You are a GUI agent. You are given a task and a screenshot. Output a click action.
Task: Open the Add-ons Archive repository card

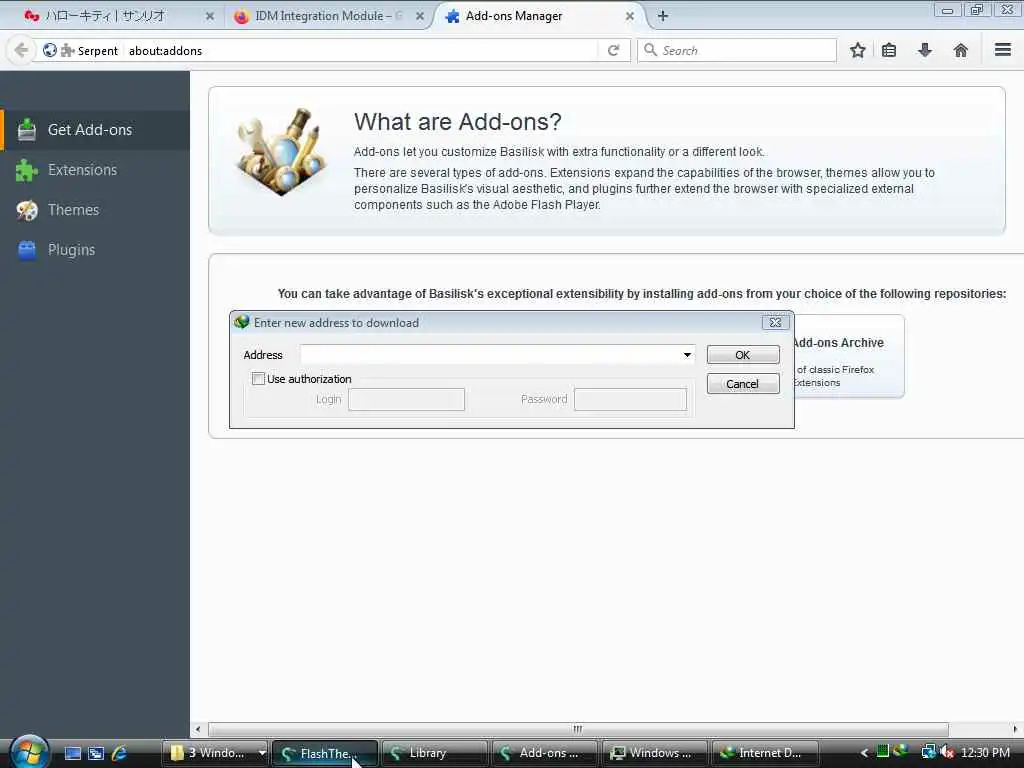[849, 356]
